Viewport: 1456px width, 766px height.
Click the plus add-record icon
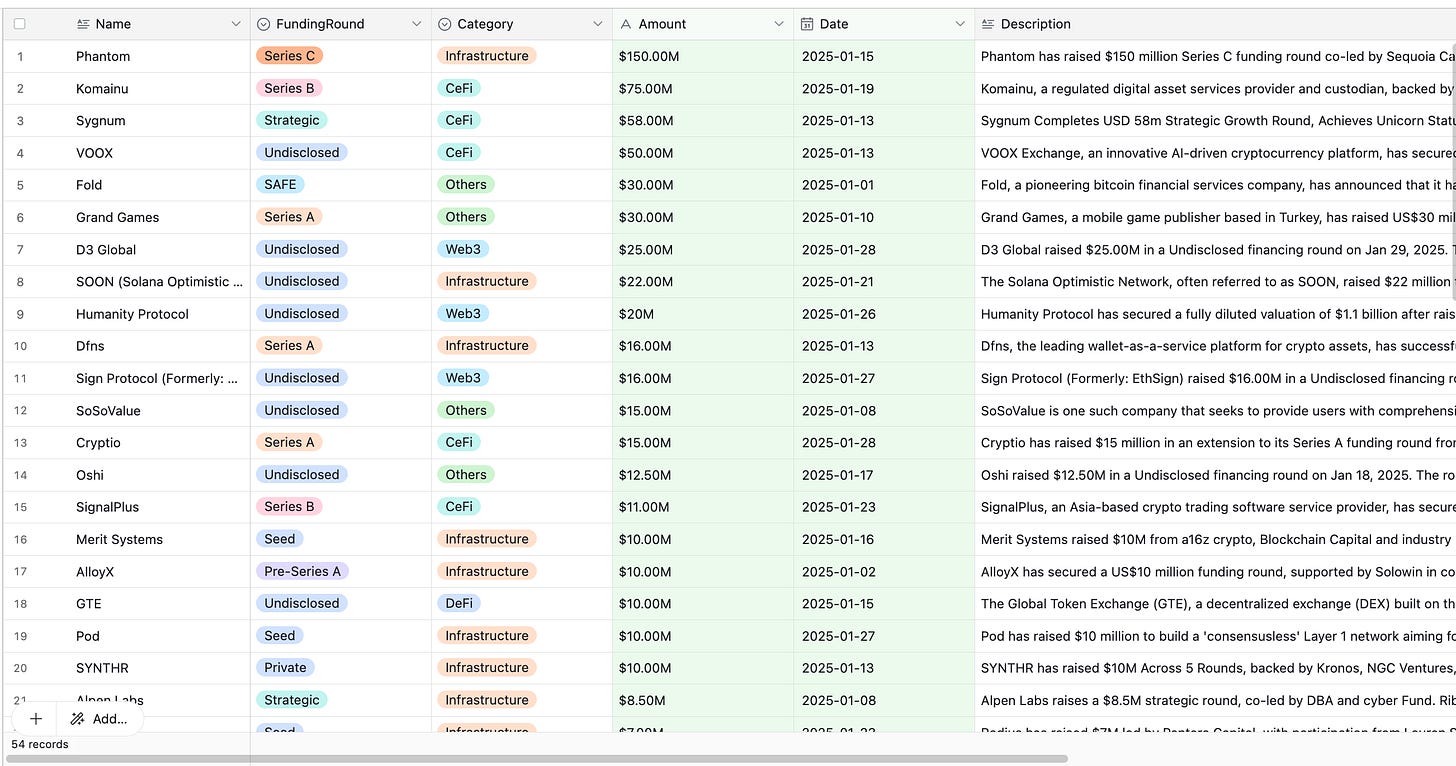pos(36,719)
